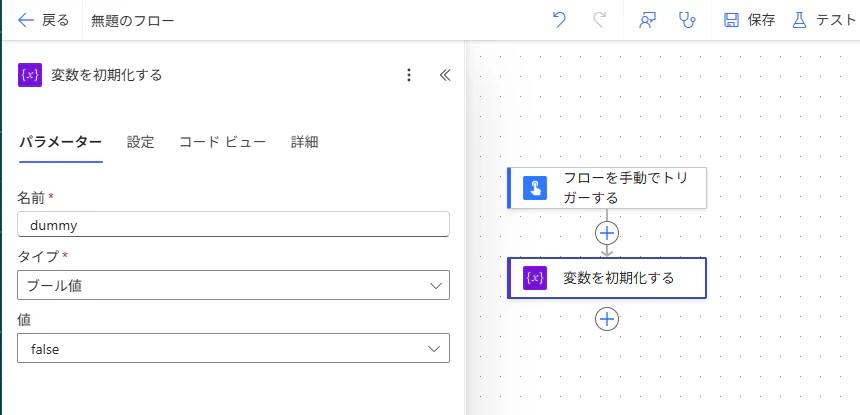Click the blue manual trigger touch icon
The width and height of the screenshot is (860, 415).
coord(535,188)
